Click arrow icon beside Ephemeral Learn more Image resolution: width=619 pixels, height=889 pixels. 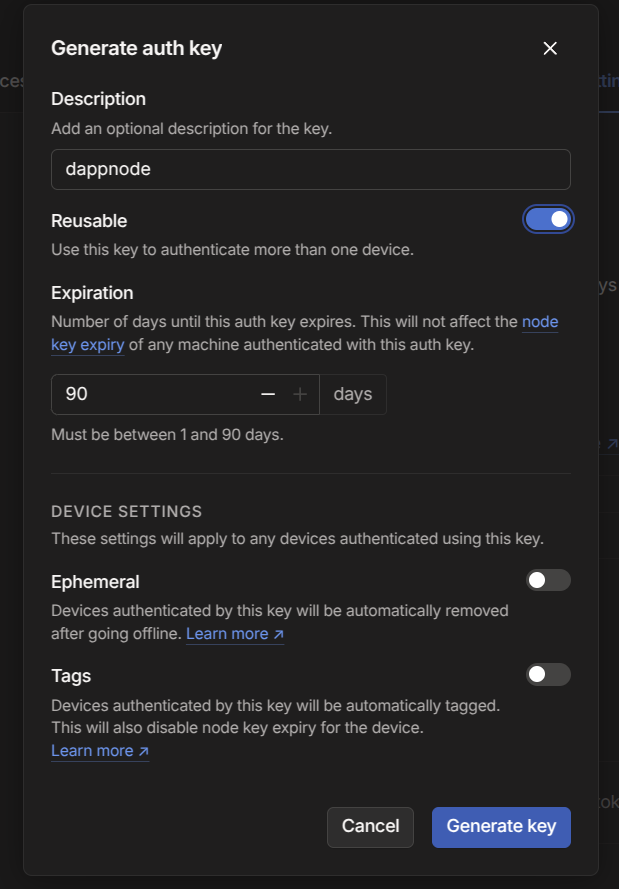[279, 634]
